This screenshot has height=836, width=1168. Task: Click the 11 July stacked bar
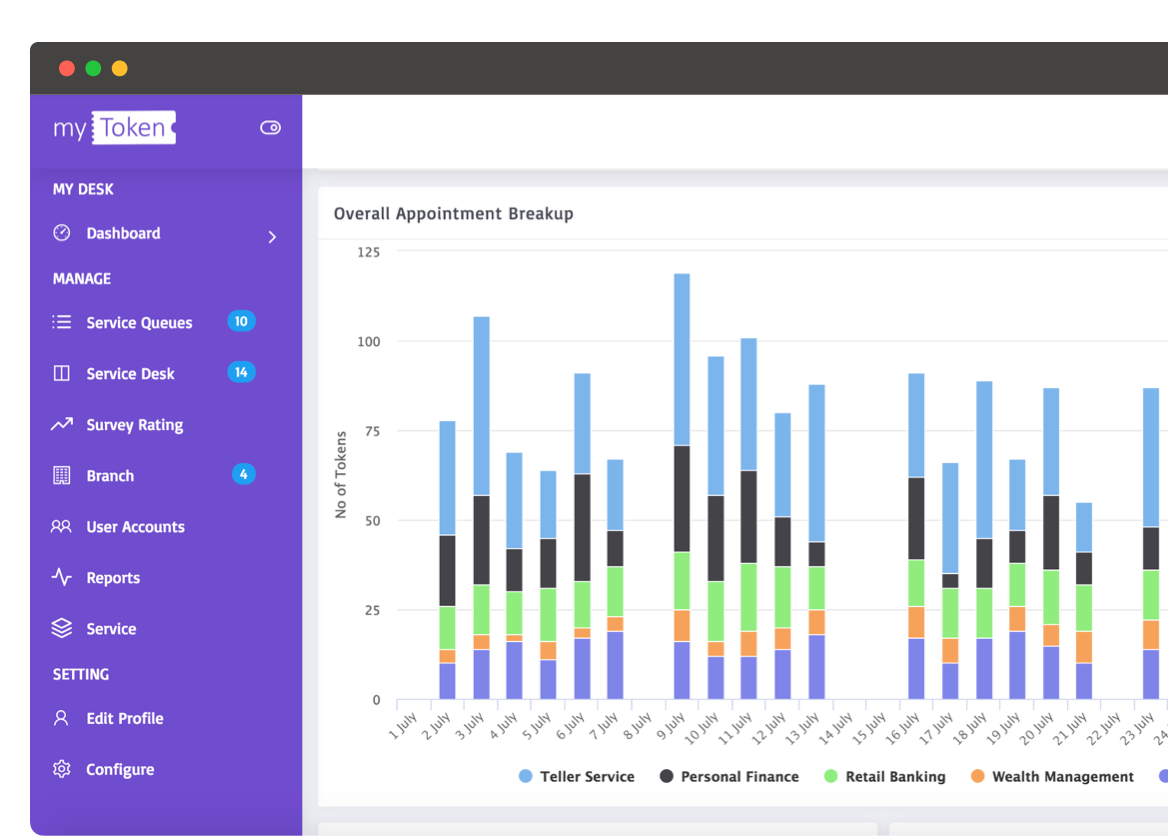pos(749,519)
